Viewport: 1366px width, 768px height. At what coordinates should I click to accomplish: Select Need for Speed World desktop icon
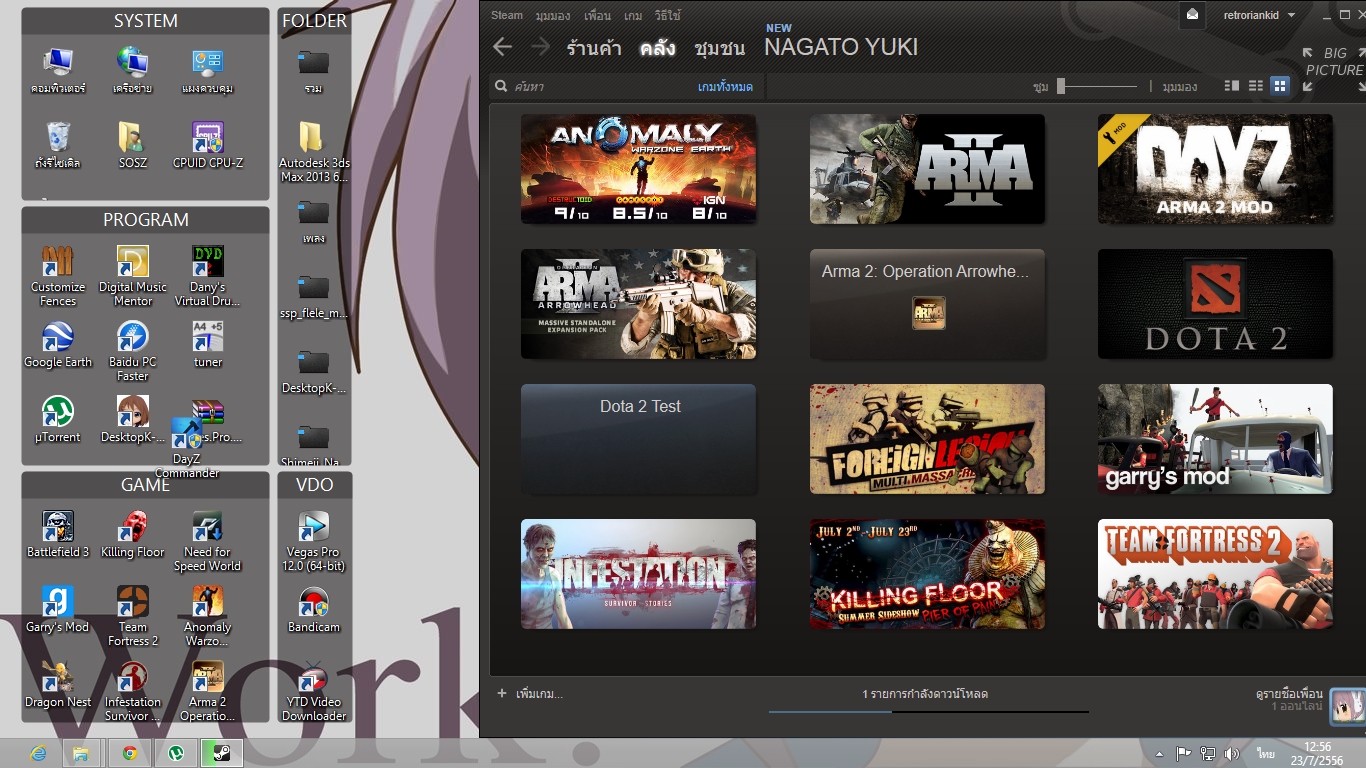(x=208, y=542)
